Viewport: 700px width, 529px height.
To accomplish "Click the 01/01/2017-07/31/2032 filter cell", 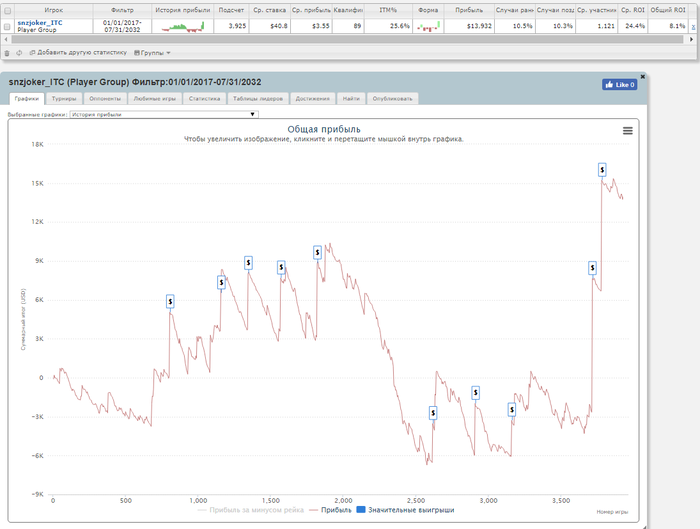I will pyautogui.click(x=122, y=26).
